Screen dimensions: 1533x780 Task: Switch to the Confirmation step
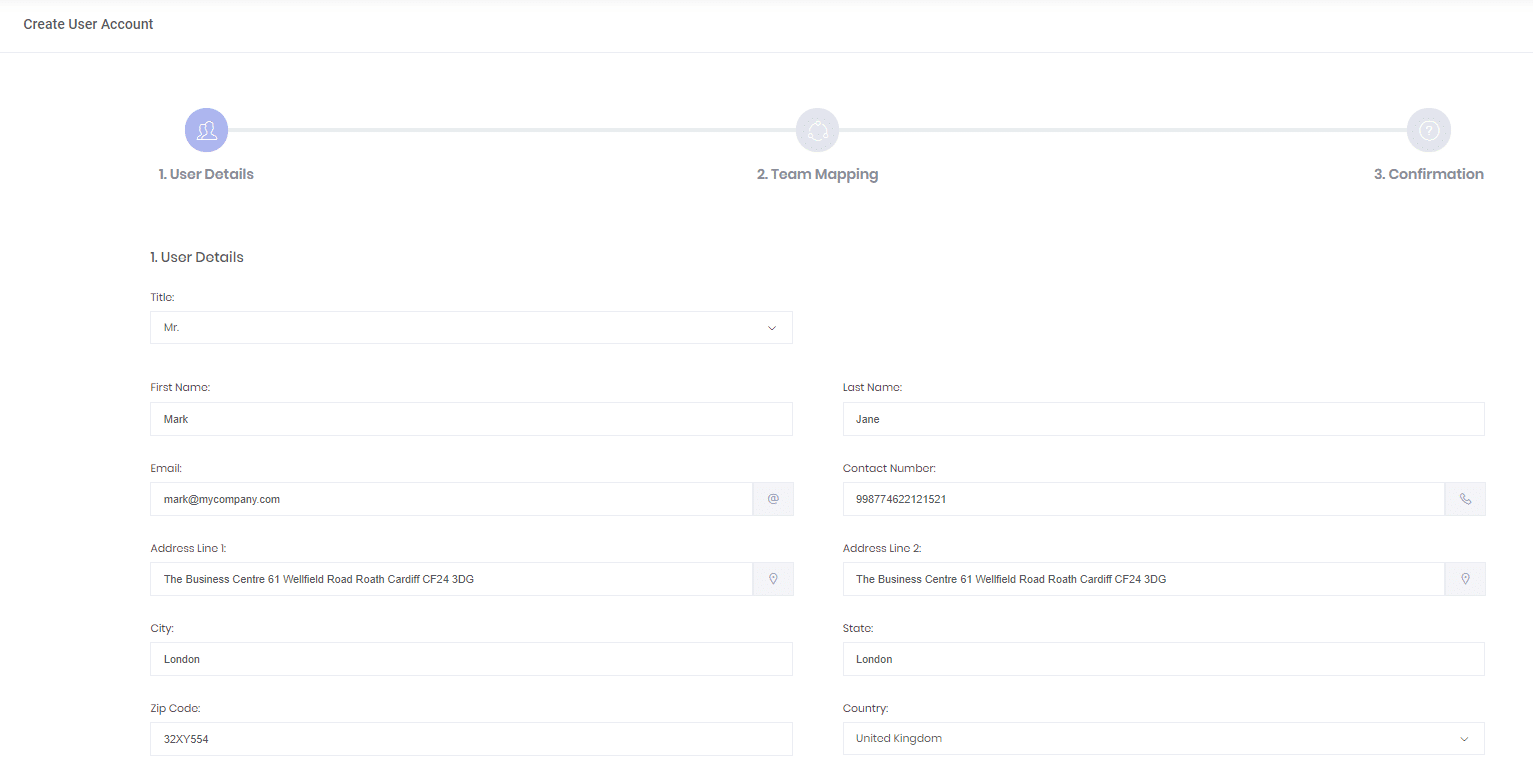tap(1428, 173)
